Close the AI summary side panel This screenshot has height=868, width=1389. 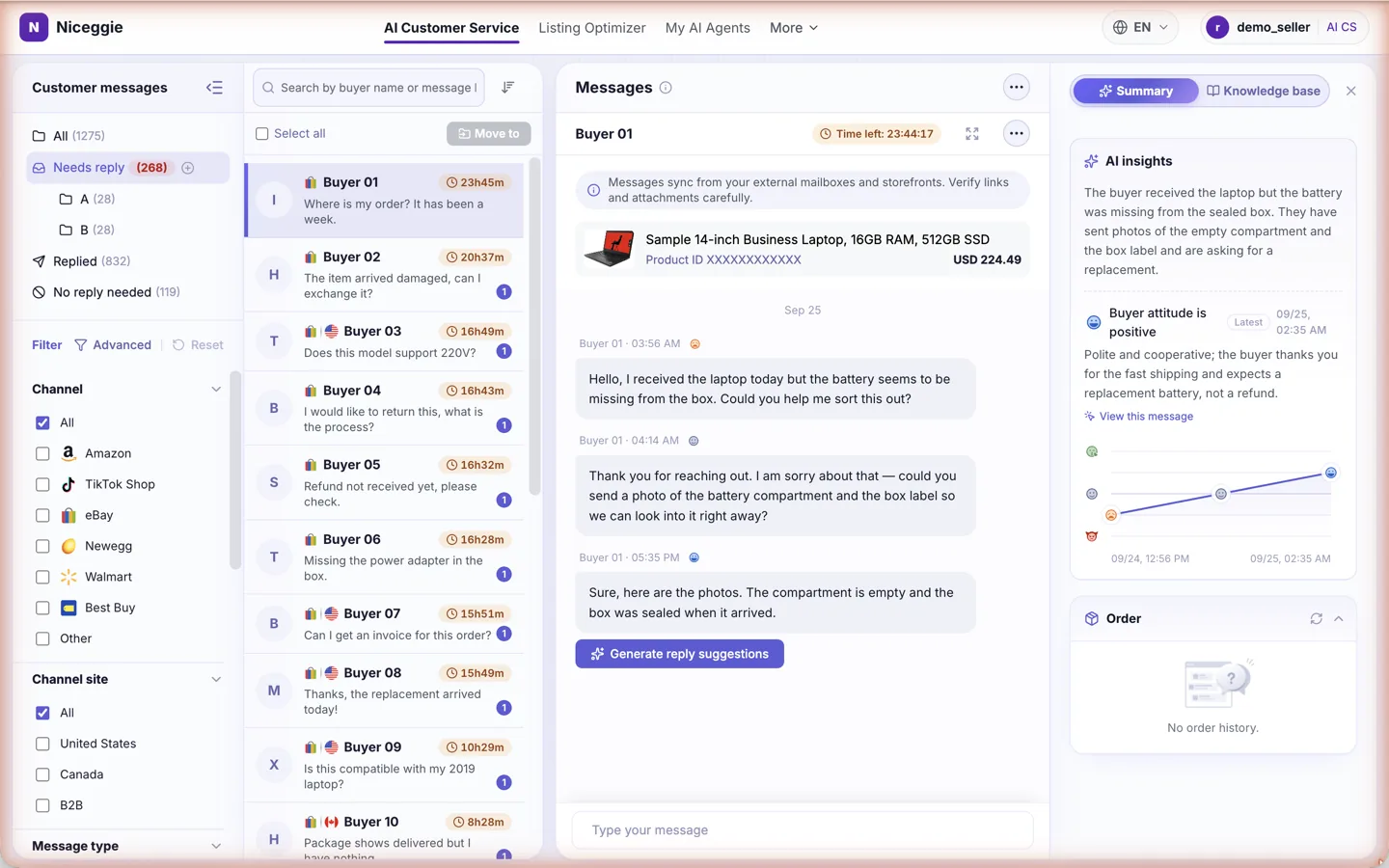point(1350,91)
